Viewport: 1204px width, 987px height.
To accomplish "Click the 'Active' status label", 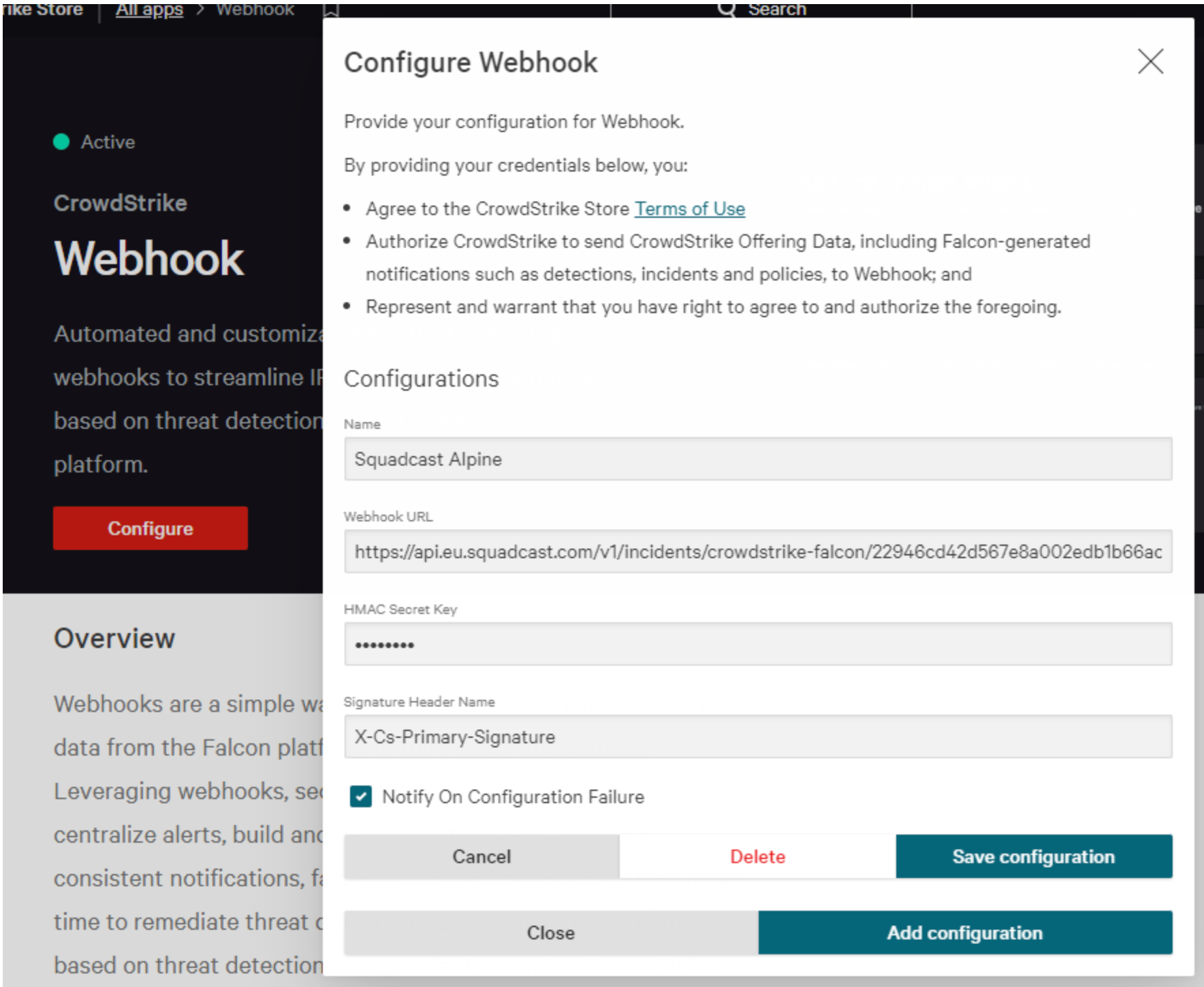I will coord(108,142).
